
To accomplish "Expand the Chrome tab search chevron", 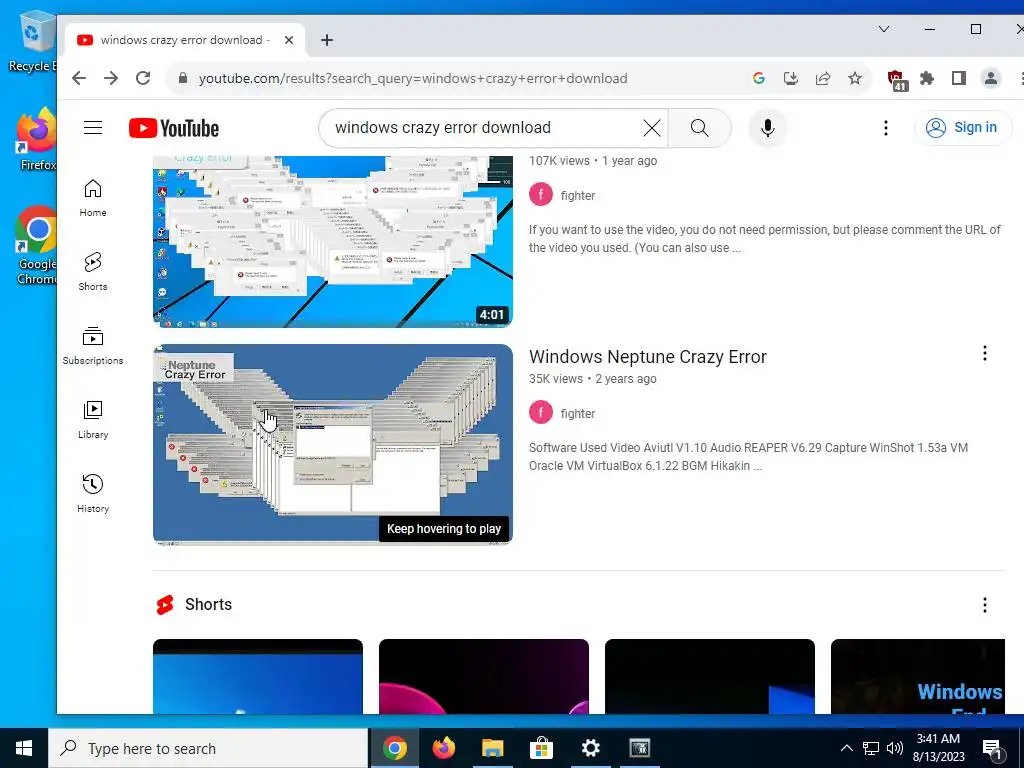I will click(884, 29).
